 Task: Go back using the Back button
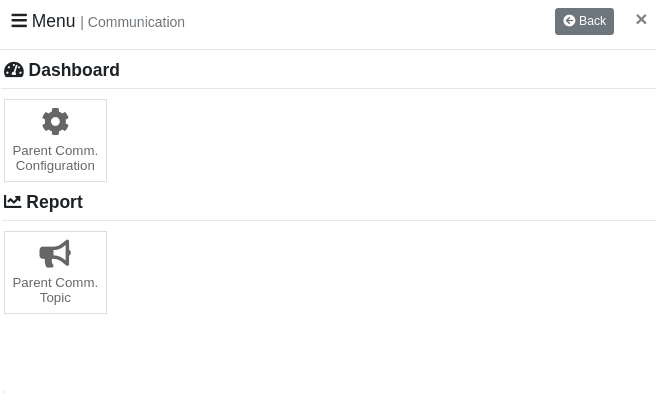584,21
